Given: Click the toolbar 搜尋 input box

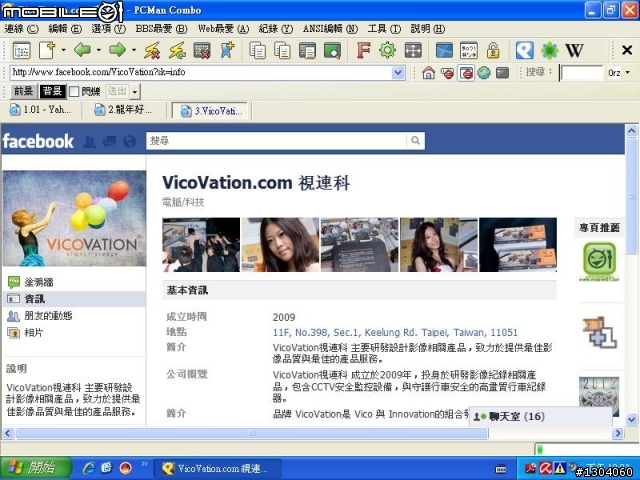Looking at the screenshot, I should tap(582, 73).
